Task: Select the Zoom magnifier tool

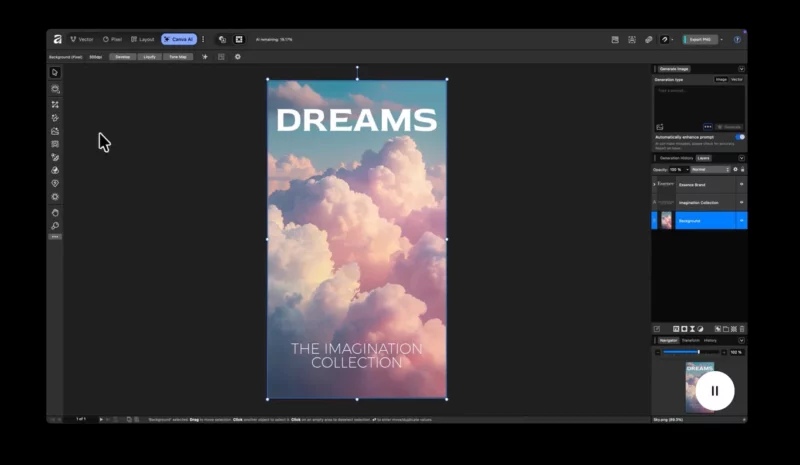Action: coord(55,226)
